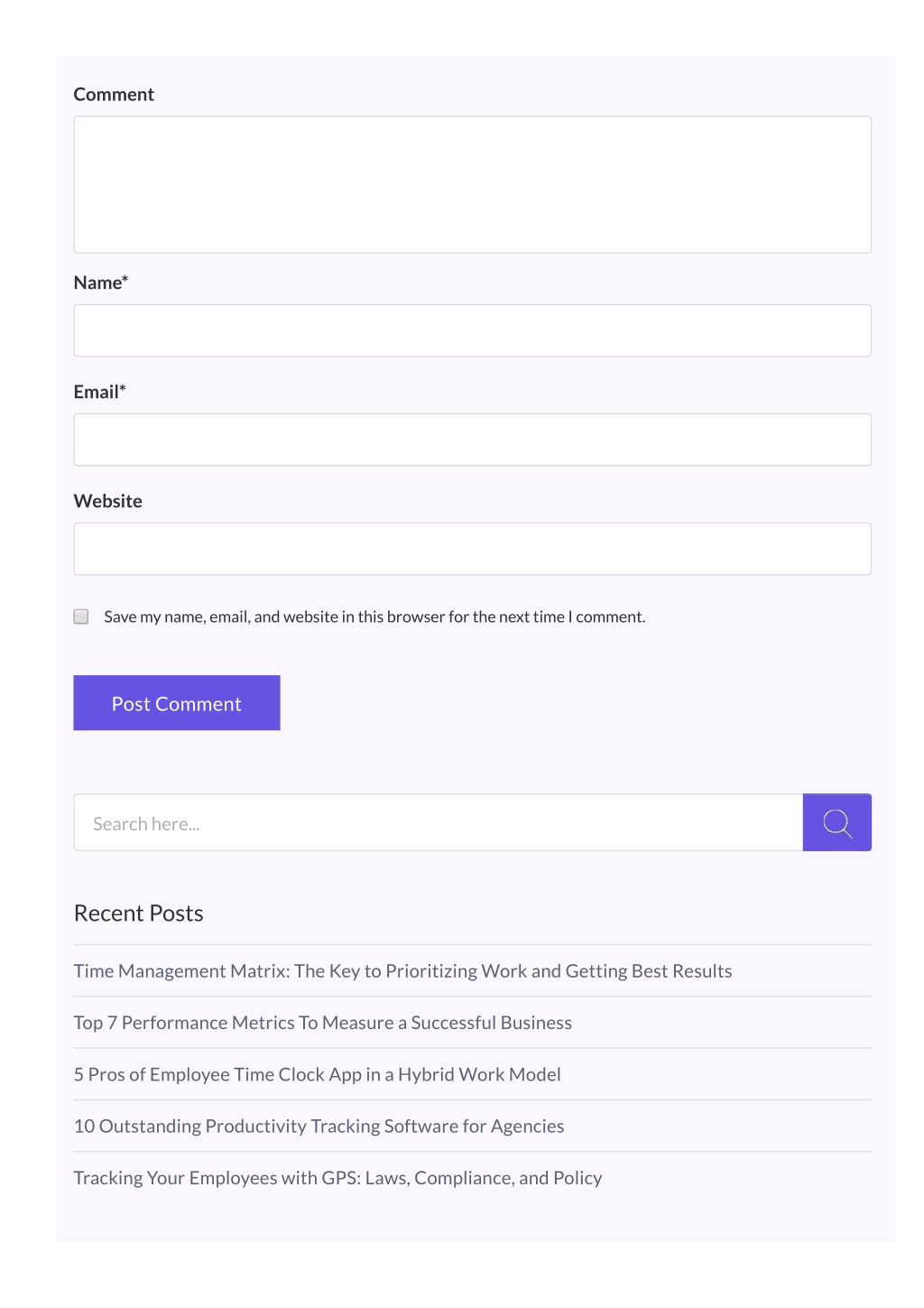Click the Recent Posts heading
Viewport: 924px width, 1308px height.
[139, 914]
